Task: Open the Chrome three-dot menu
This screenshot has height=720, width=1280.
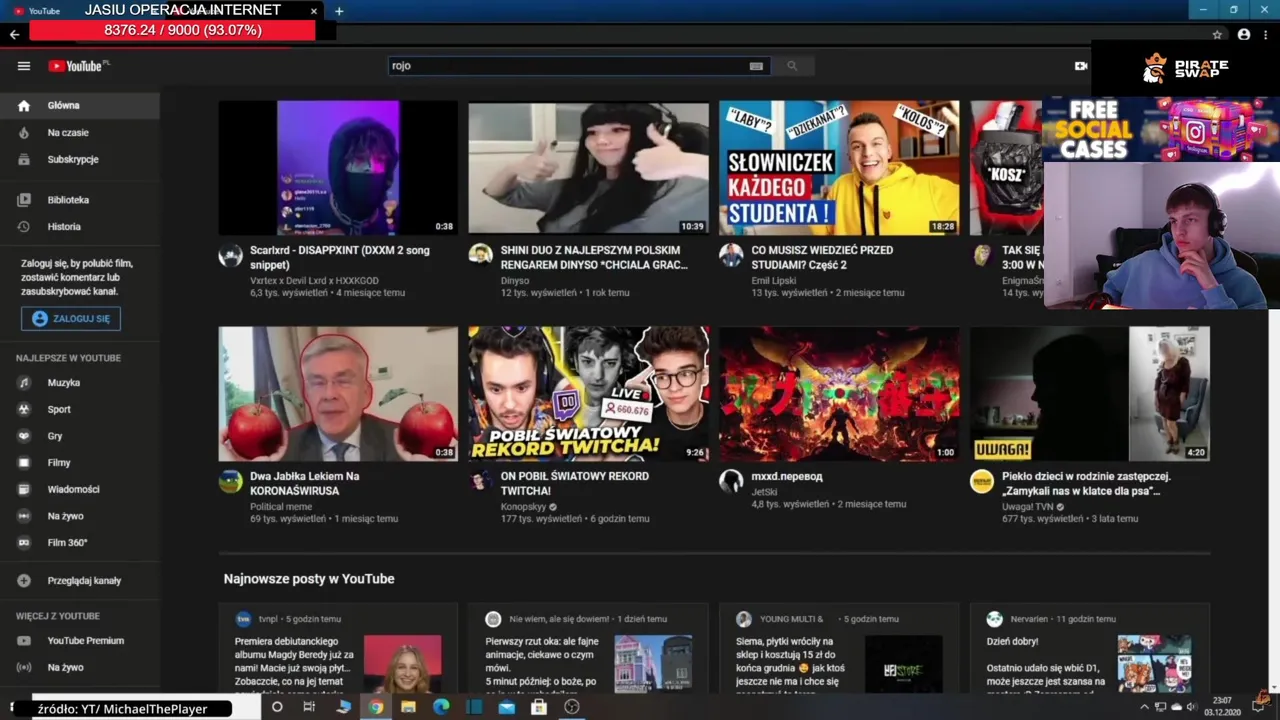Action: click(1266, 34)
